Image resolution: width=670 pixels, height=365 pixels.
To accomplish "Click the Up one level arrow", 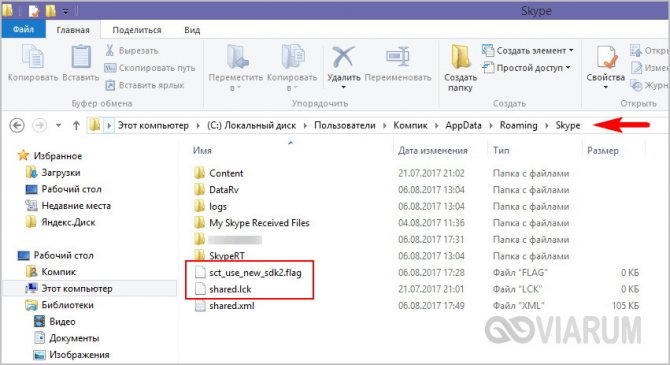I will [76, 125].
